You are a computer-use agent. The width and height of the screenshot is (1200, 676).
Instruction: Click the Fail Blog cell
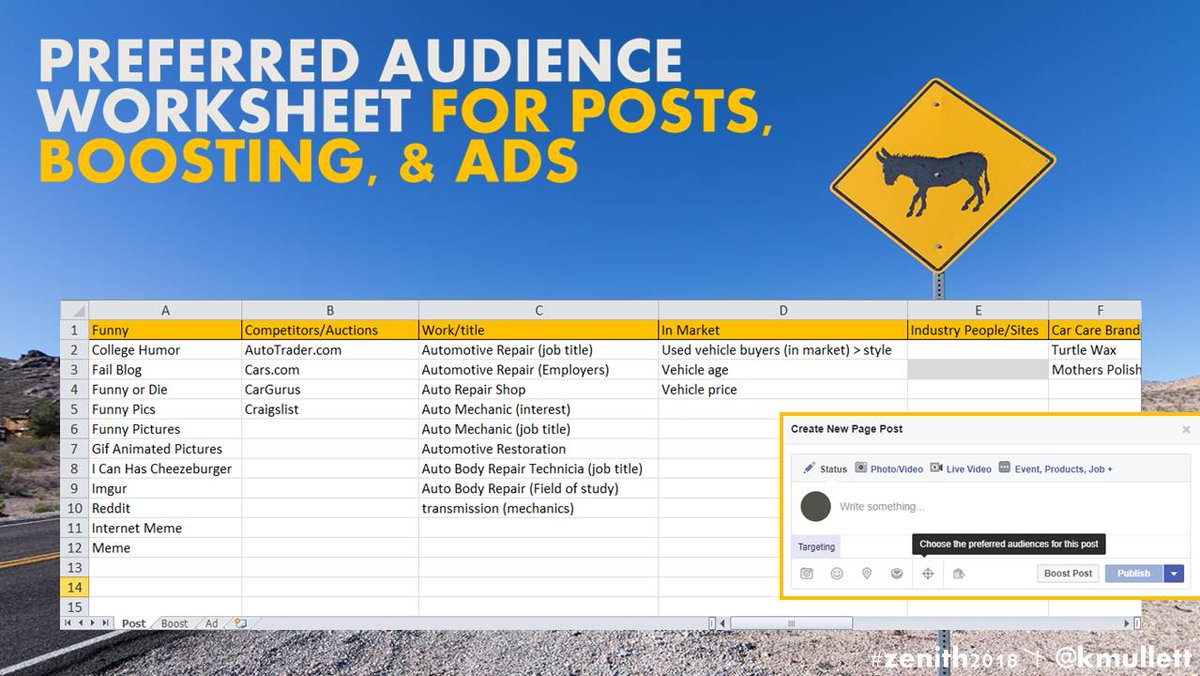click(165, 370)
